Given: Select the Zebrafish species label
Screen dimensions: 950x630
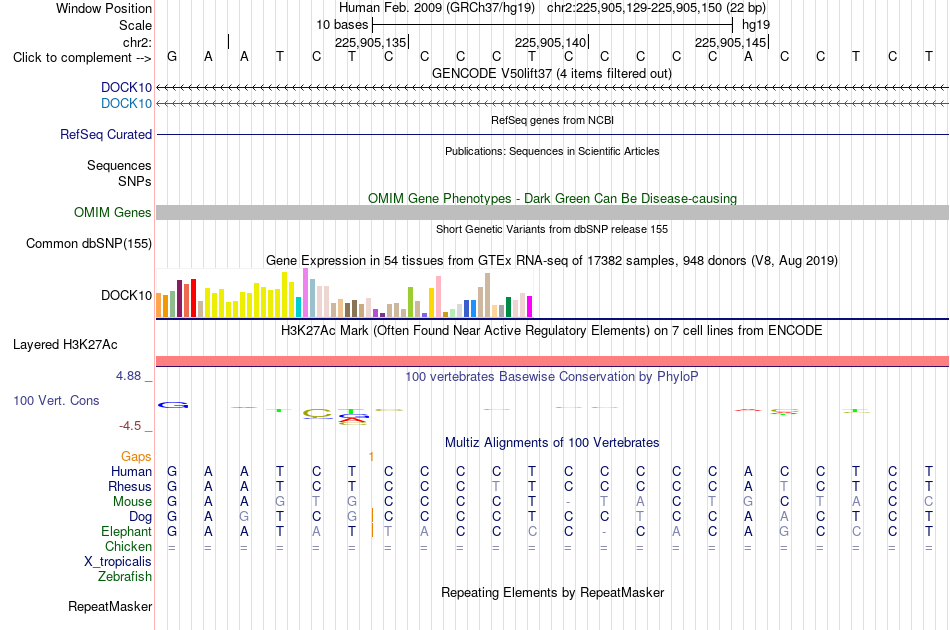Looking at the screenshot, I should tap(125, 577).
